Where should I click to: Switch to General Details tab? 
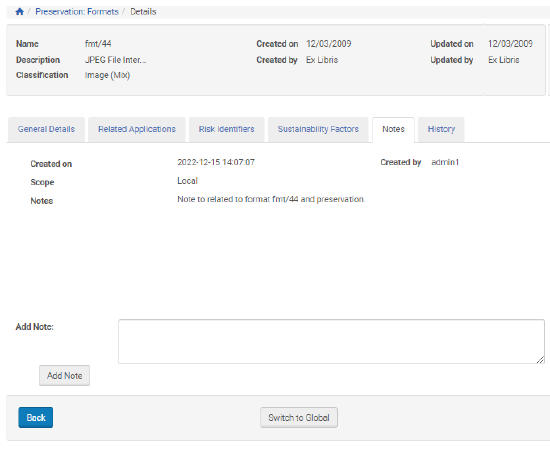coord(46,129)
